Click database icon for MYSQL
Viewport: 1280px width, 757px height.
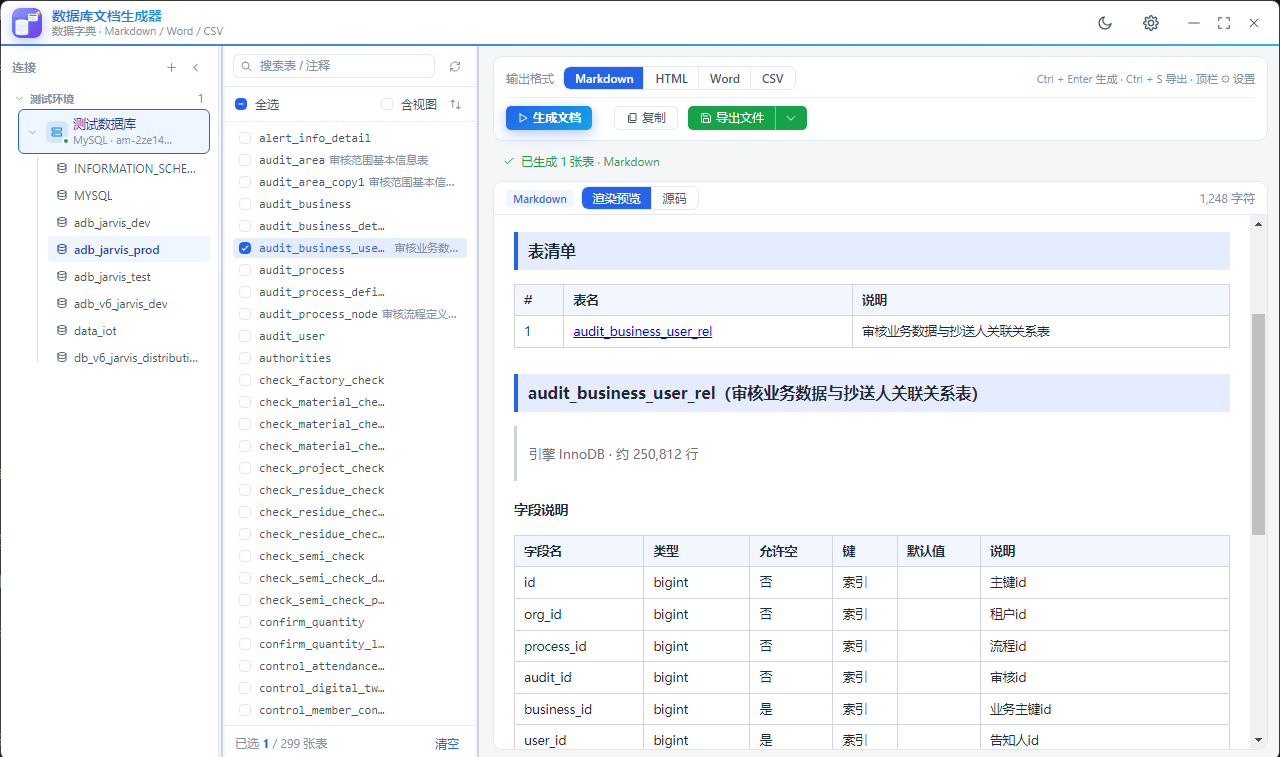pos(62,196)
